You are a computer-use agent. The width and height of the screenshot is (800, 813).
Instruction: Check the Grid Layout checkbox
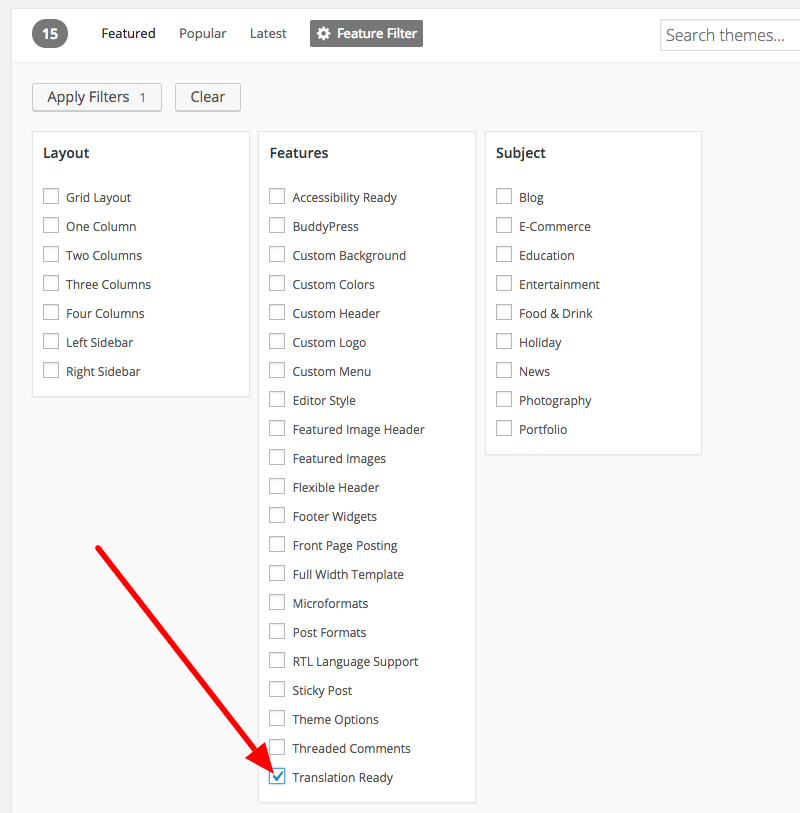point(50,197)
